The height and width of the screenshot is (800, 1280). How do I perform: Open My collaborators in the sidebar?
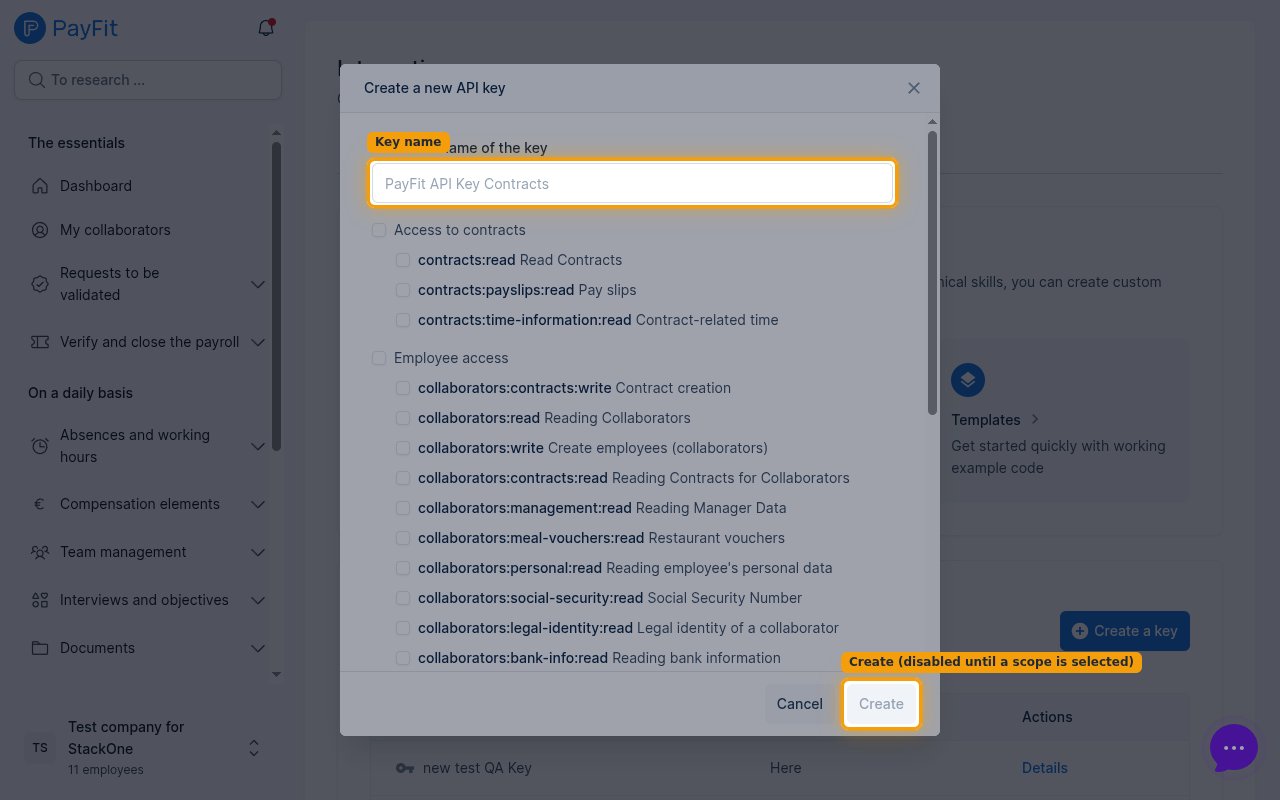click(115, 230)
